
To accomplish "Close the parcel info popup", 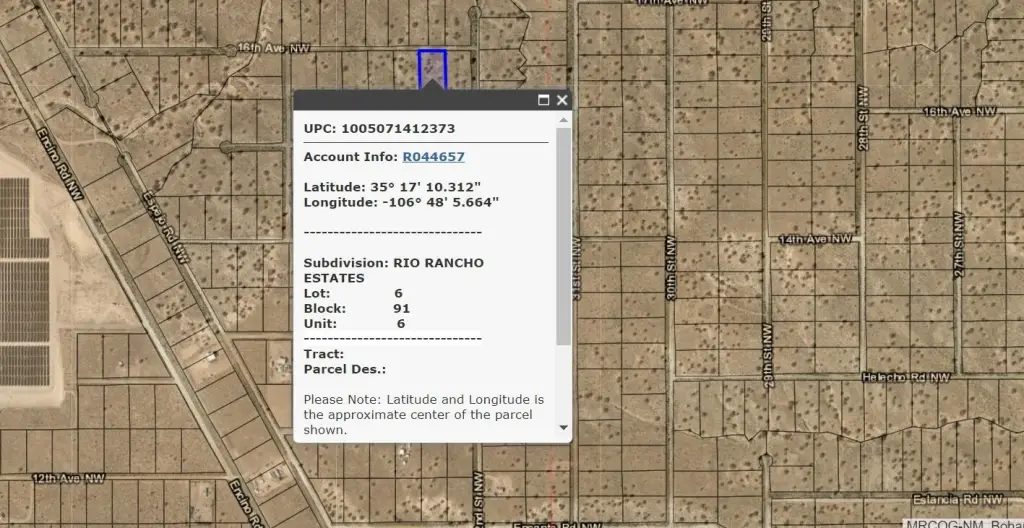I will pyautogui.click(x=562, y=100).
